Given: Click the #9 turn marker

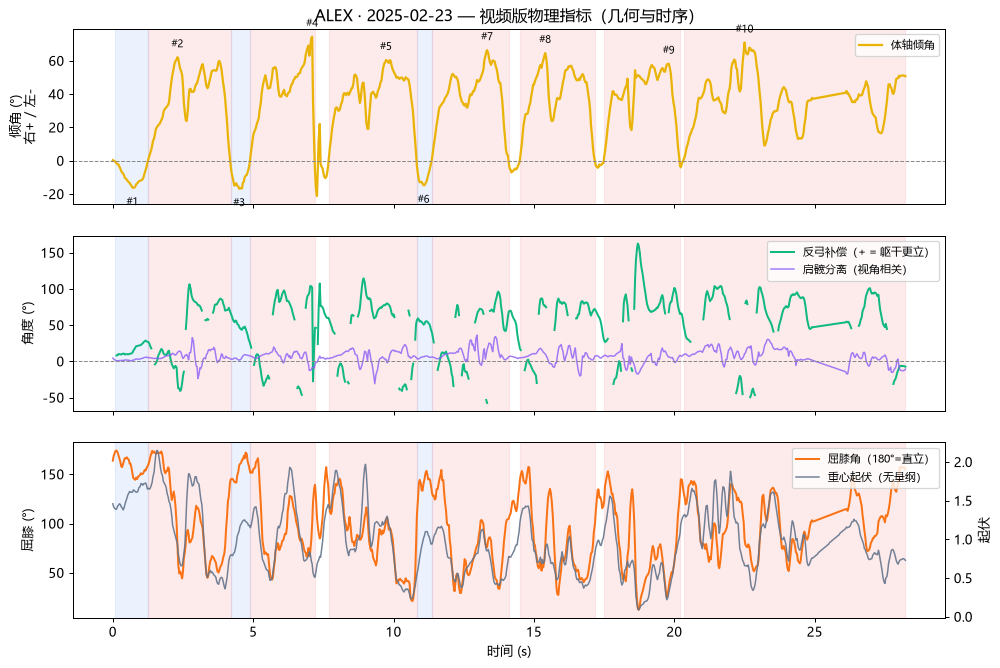Looking at the screenshot, I should [x=668, y=50].
